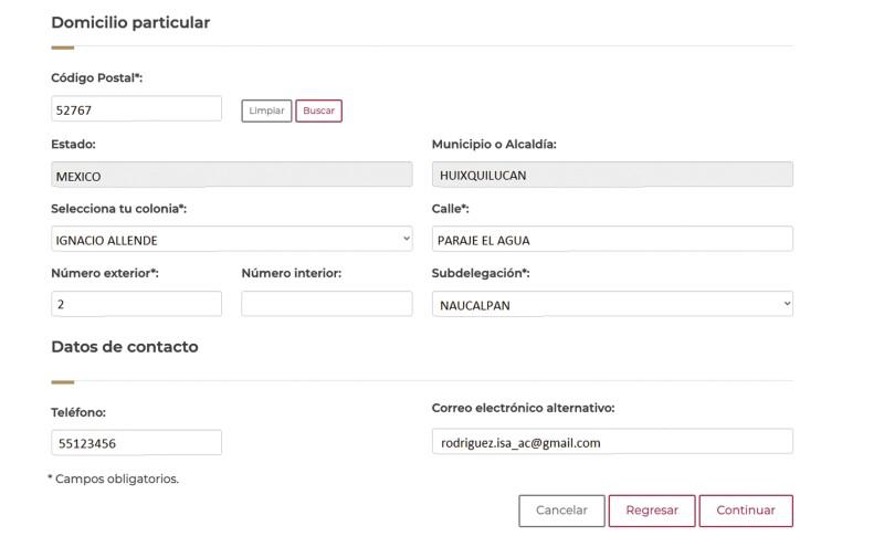Click the colonia dropdown chevron arrow

coord(406,239)
